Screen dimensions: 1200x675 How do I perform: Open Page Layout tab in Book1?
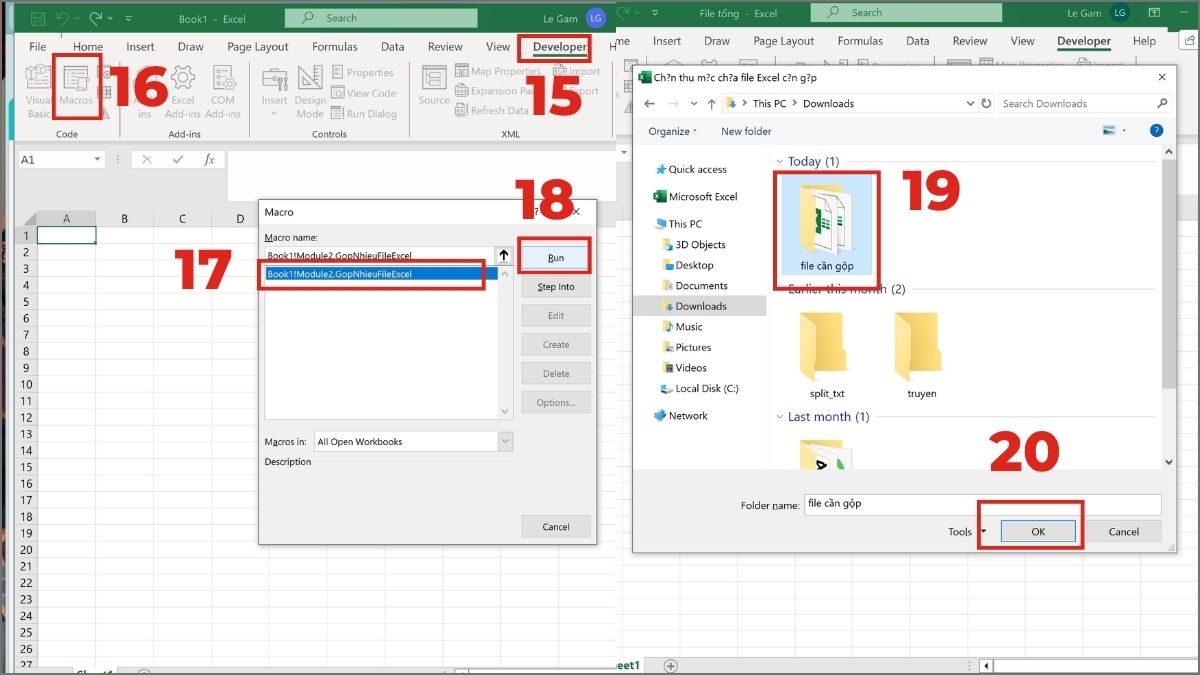pyautogui.click(x=258, y=47)
